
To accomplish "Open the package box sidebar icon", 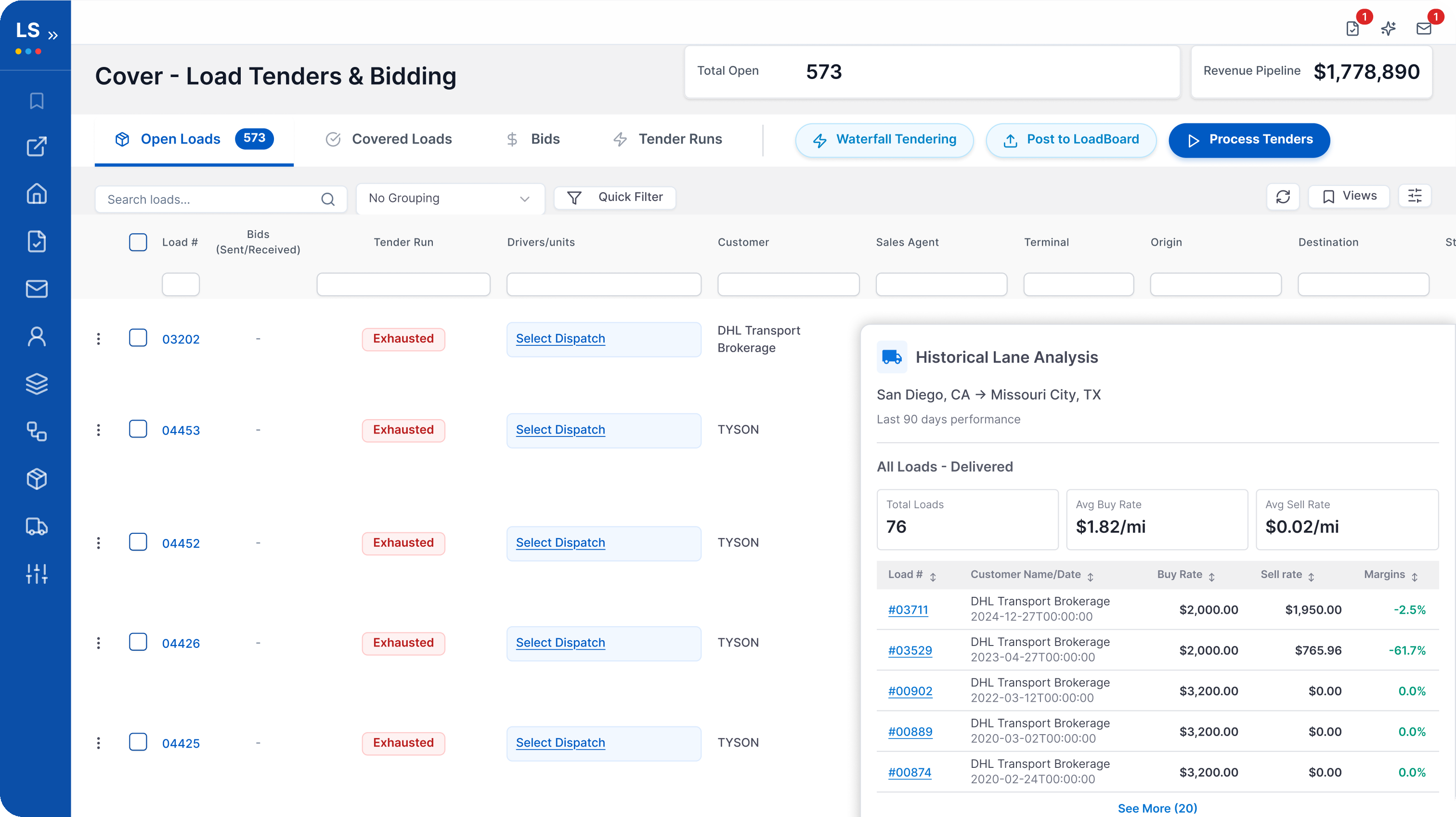I will tap(37, 479).
